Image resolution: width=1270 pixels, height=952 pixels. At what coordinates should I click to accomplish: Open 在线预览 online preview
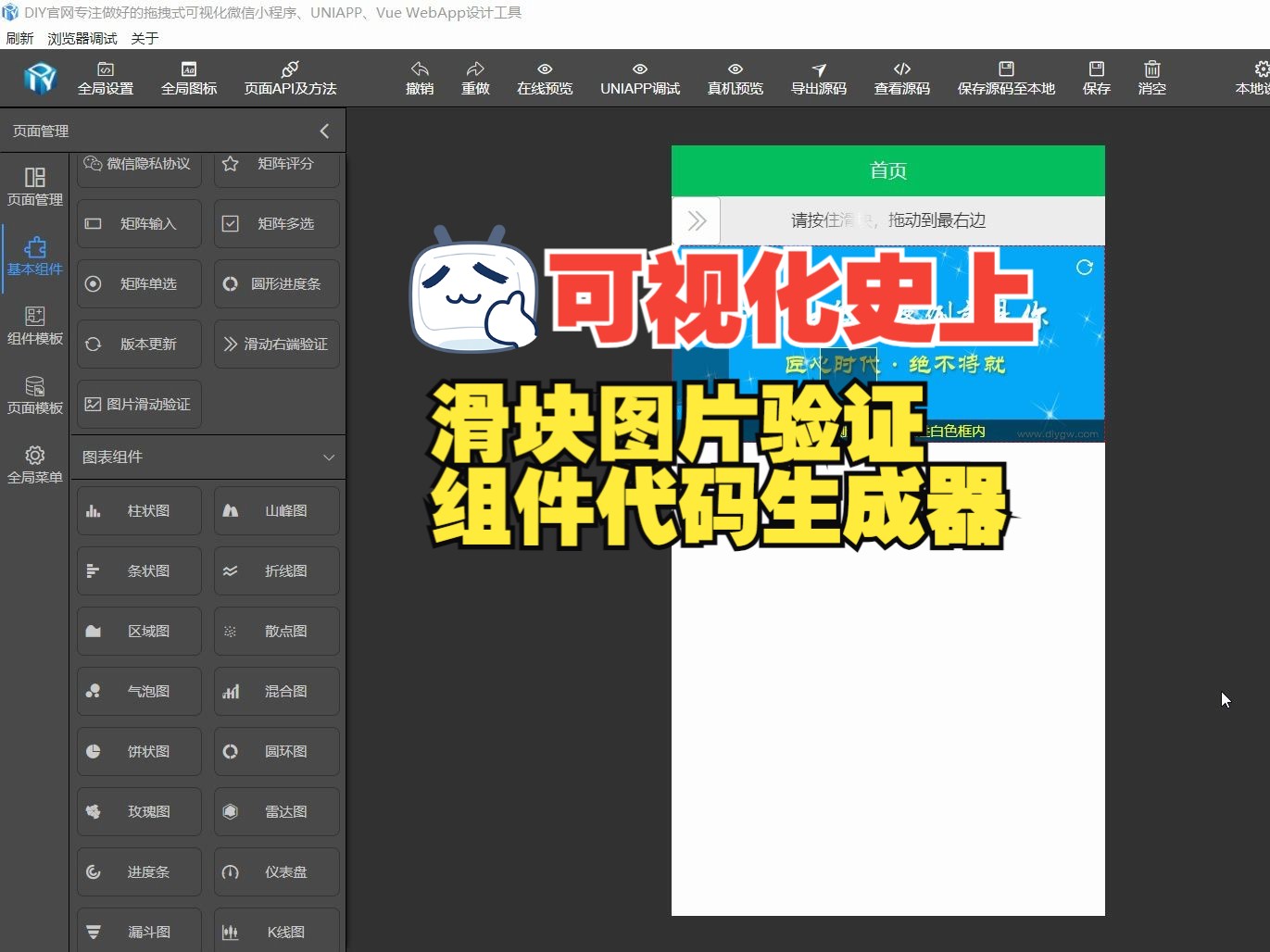coord(544,78)
